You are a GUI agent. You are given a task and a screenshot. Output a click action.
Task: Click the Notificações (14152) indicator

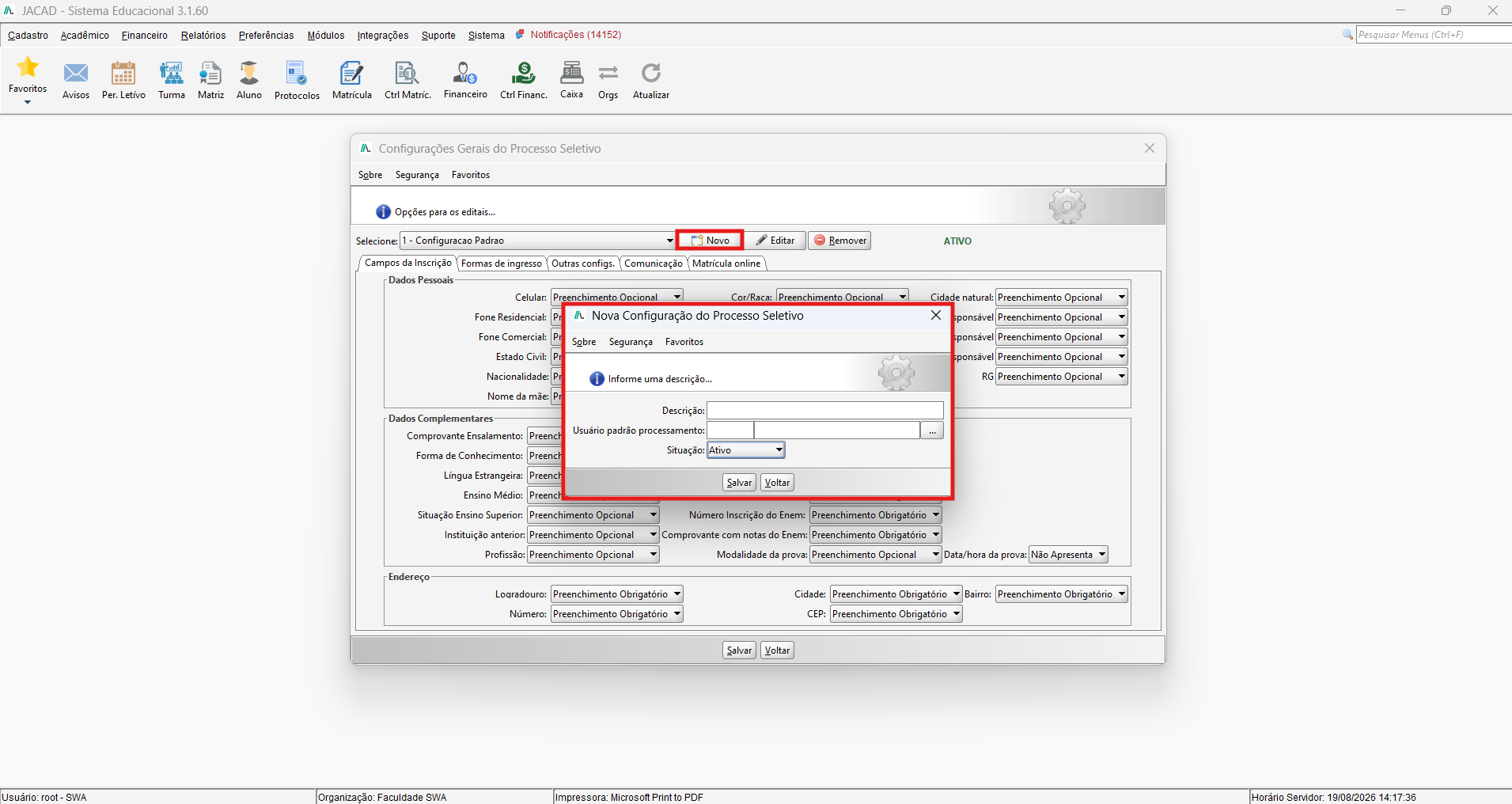569,35
